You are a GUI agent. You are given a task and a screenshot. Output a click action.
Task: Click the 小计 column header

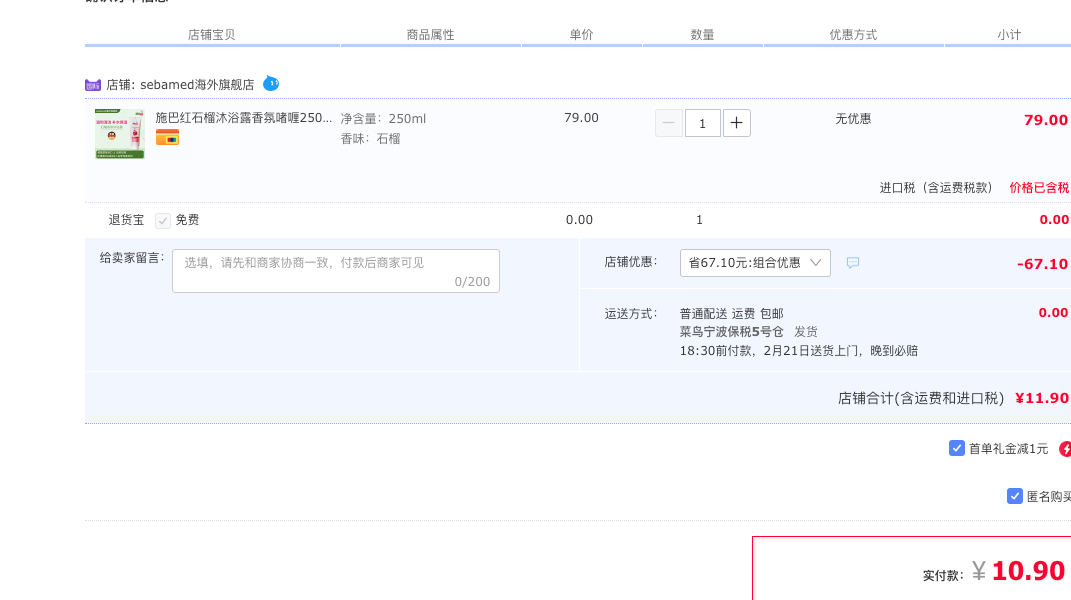pos(1009,35)
